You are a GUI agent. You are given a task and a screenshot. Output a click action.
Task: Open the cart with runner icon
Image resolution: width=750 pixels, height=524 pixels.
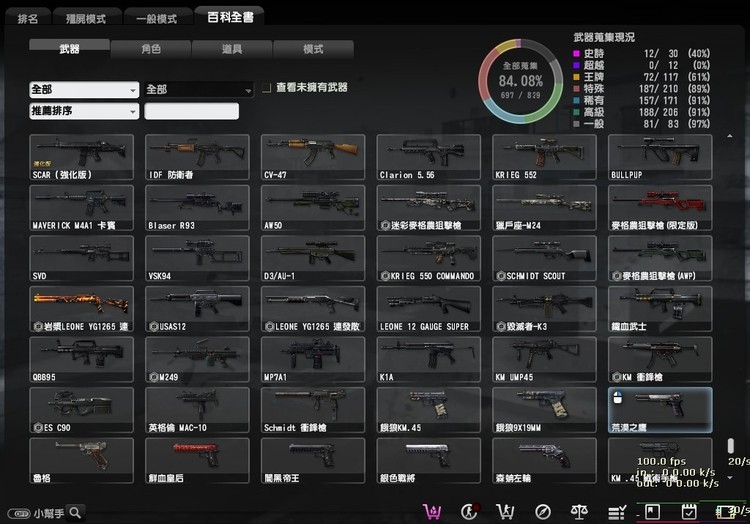point(505,512)
